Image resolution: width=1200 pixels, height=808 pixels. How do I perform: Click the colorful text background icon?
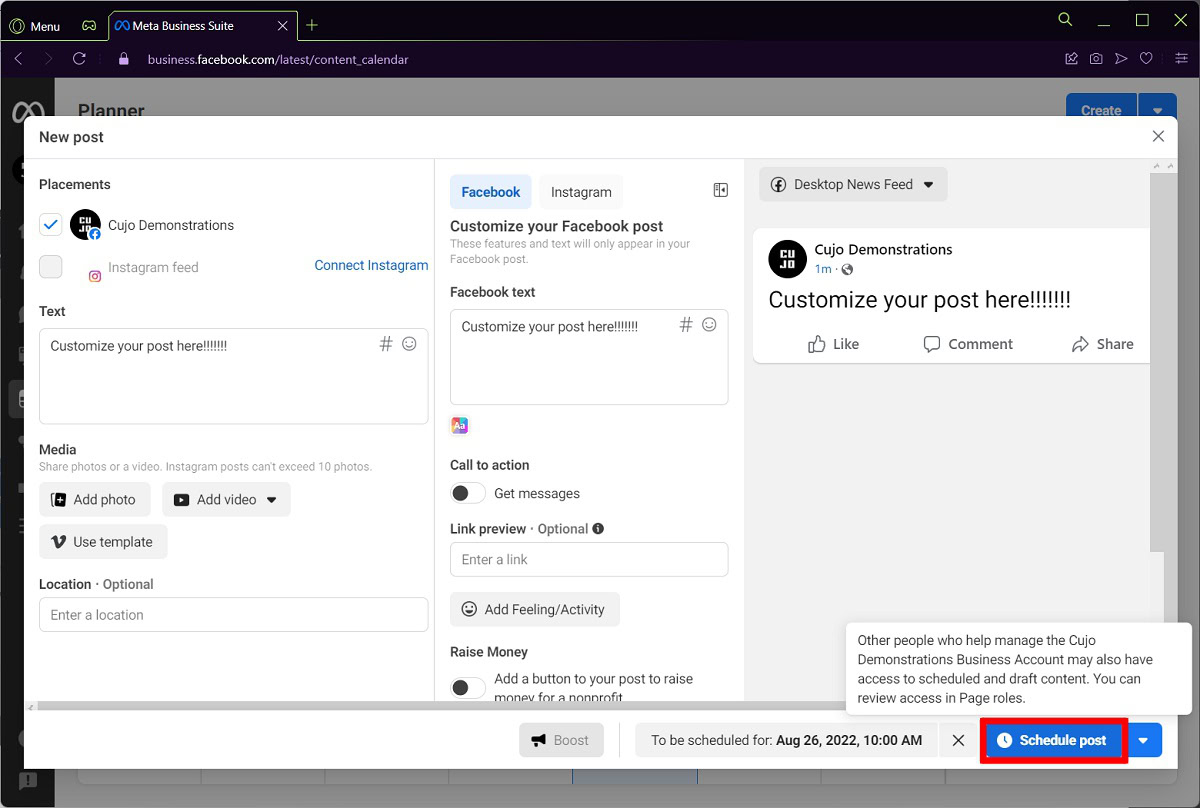coord(460,425)
